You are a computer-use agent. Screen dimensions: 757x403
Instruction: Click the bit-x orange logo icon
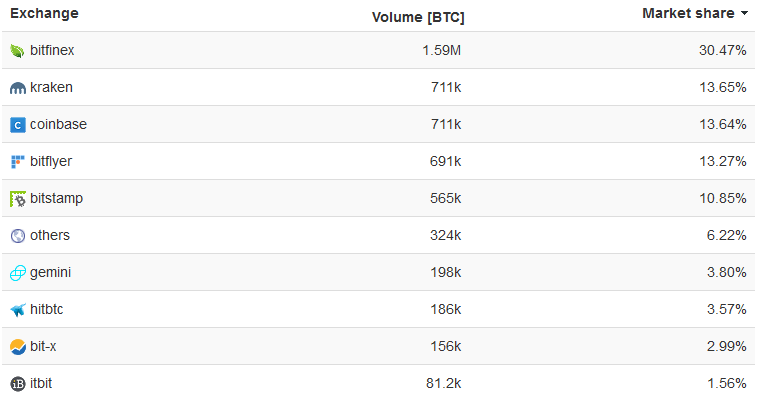(18, 347)
